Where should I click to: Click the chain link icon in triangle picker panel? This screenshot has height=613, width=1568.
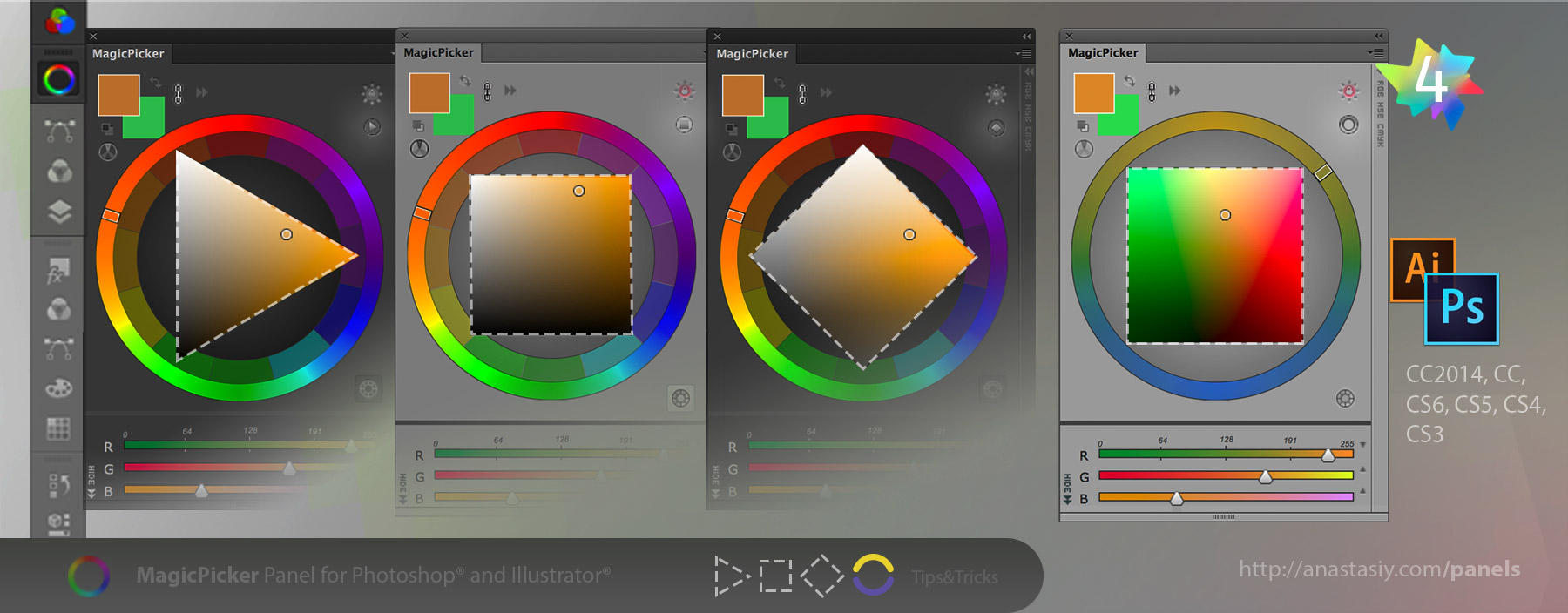[179, 93]
